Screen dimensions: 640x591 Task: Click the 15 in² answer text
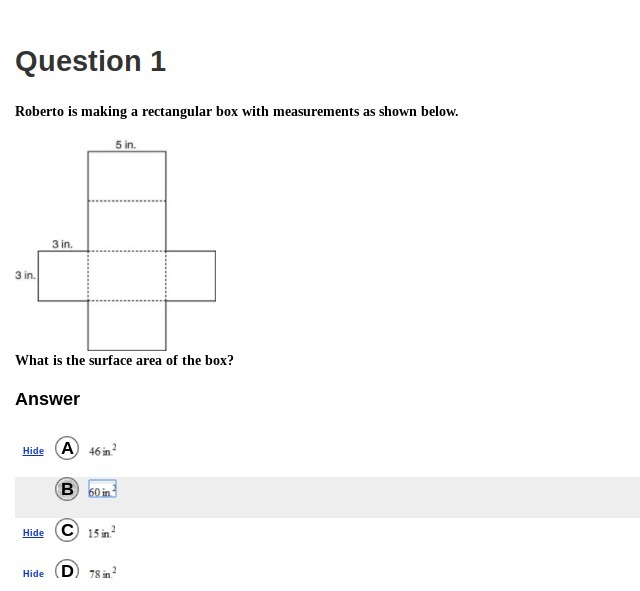(102, 532)
